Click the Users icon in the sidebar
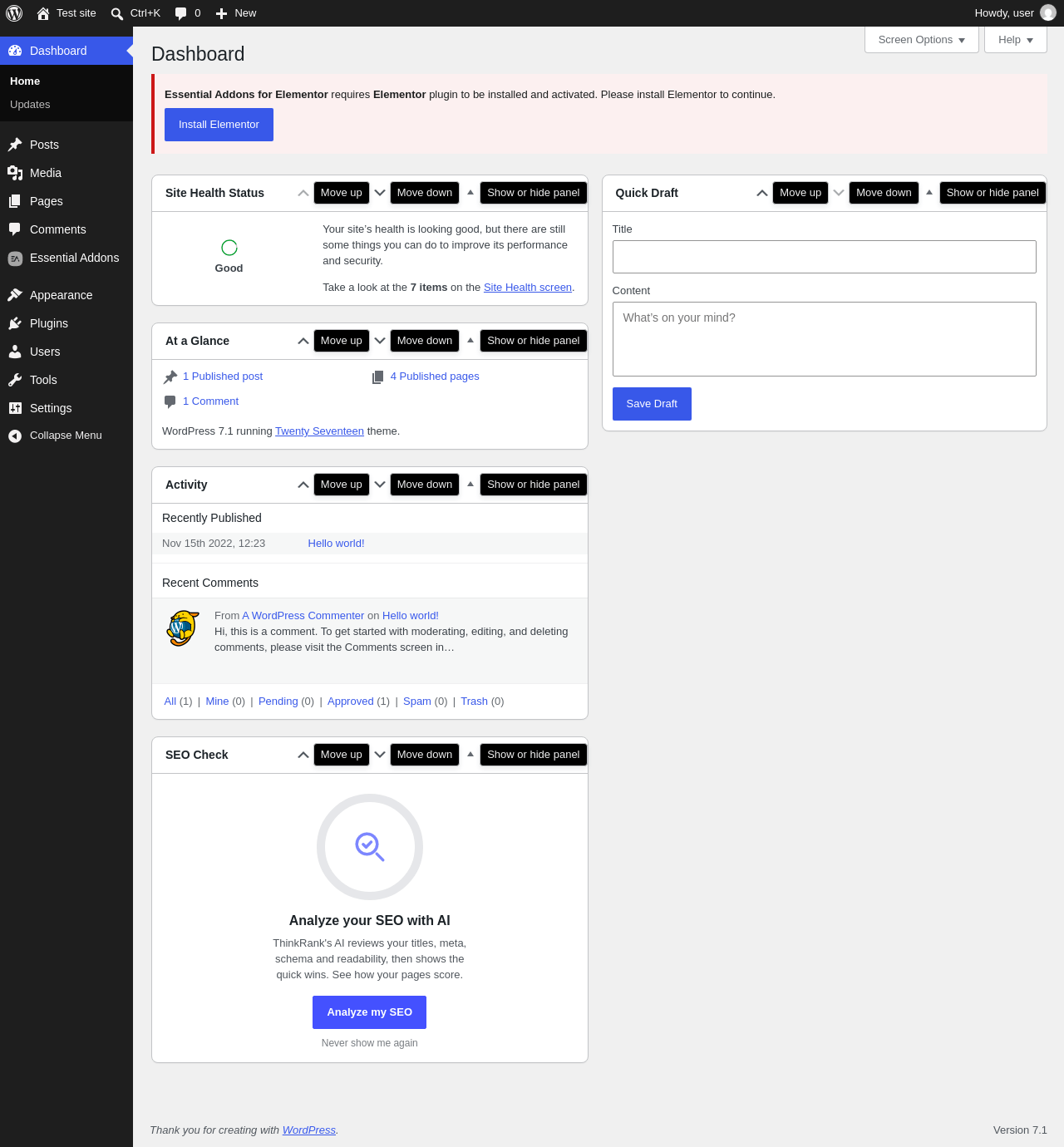This screenshot has width=1064, height=1147. coord(15,352)
